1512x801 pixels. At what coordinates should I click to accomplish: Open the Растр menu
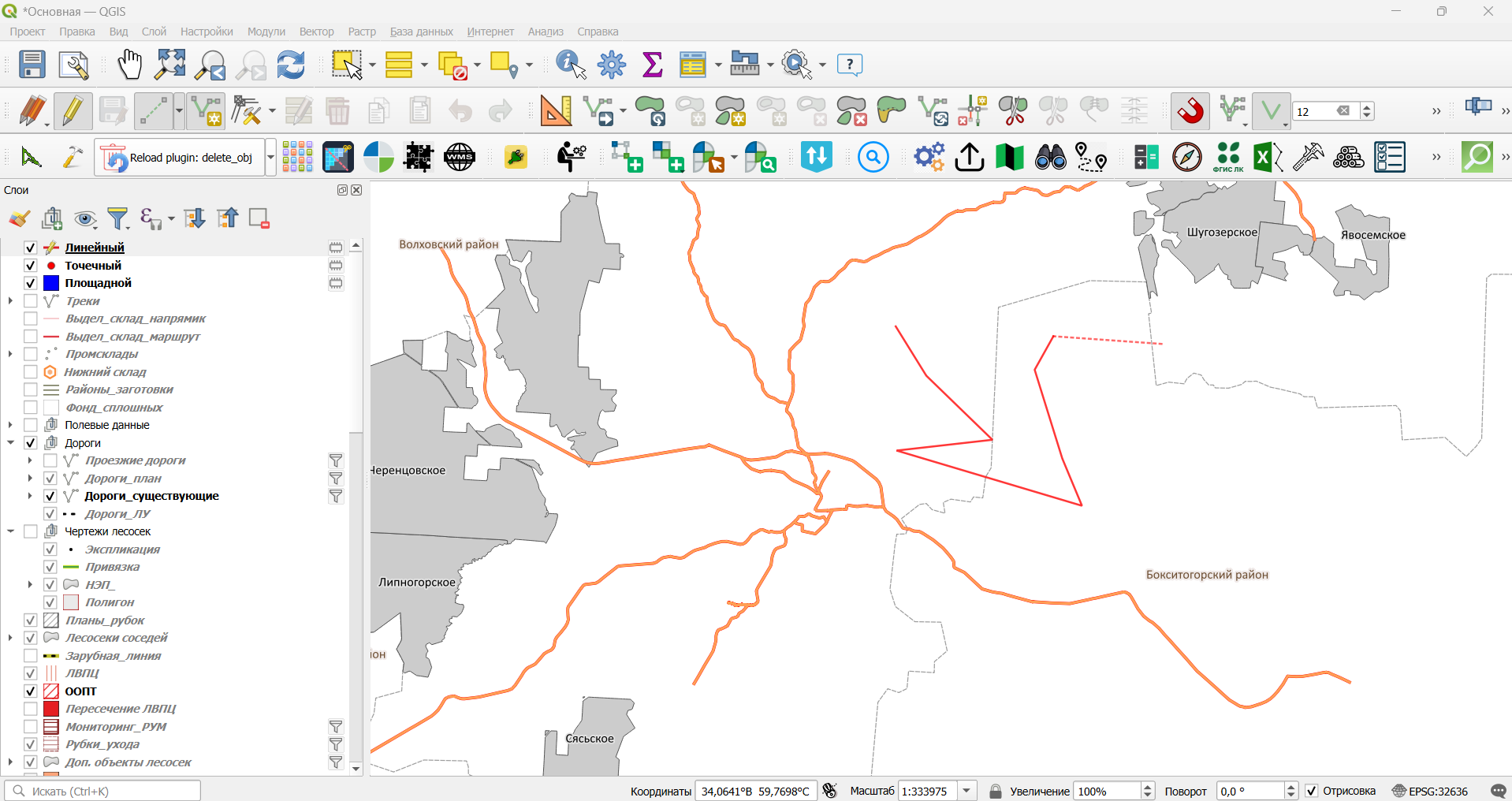tap(362, 32)
